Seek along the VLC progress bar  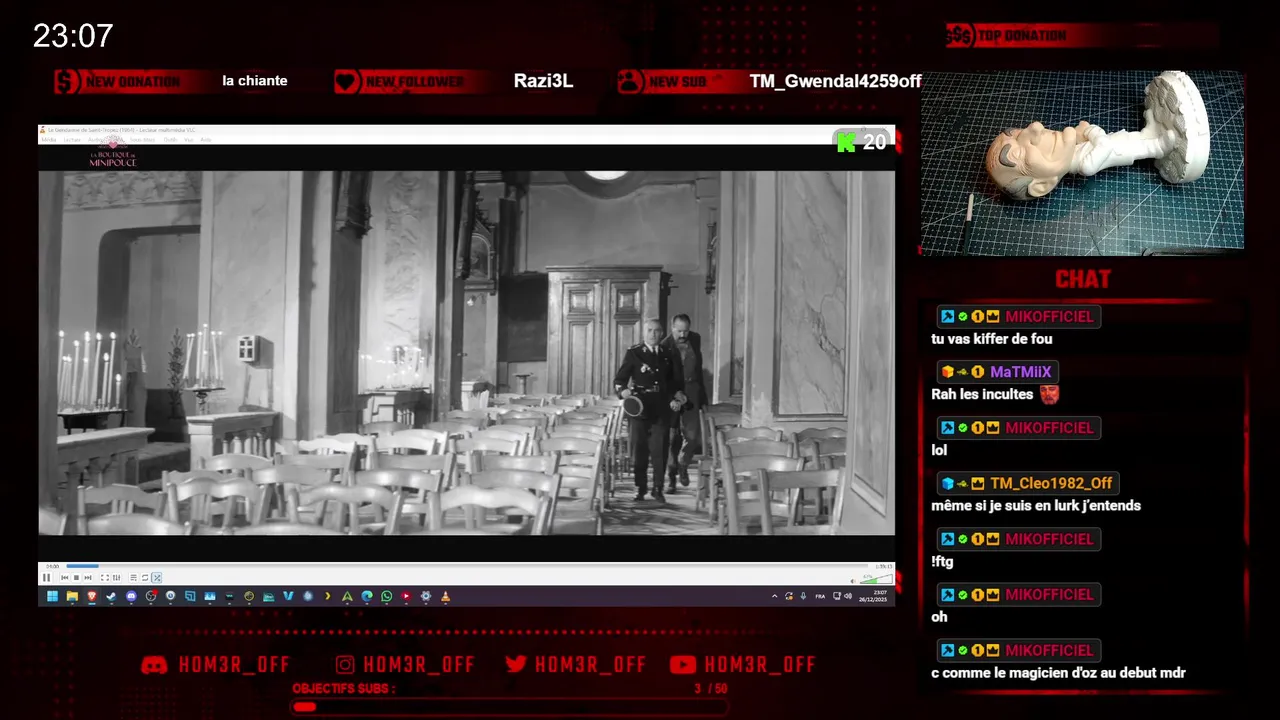[x=467, y=566]
